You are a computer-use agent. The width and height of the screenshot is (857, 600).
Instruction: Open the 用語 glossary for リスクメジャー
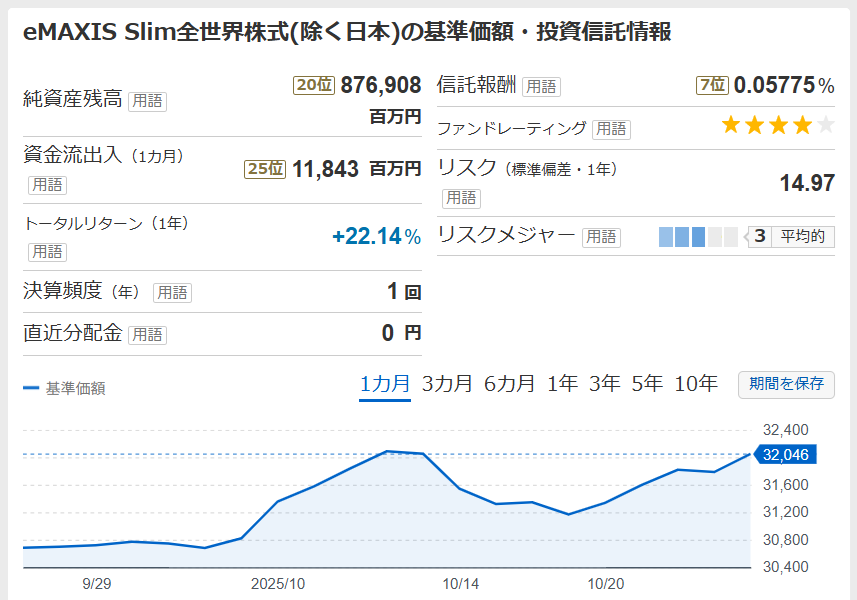click(x=601, y=237)
